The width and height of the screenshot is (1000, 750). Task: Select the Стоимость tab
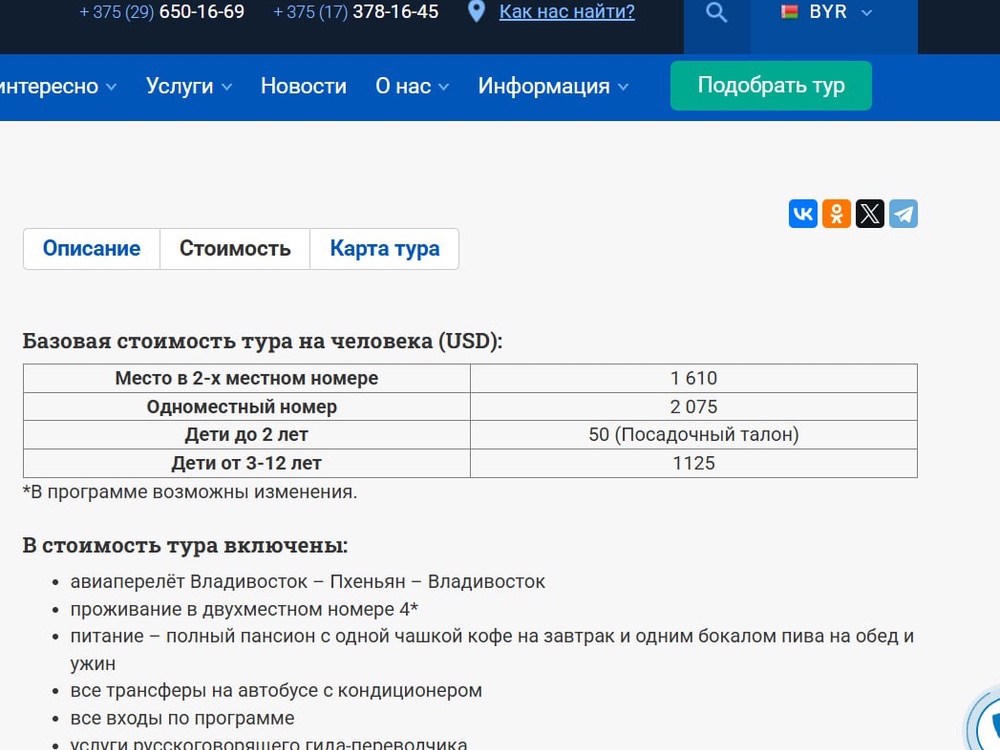[x=234, y=248]
